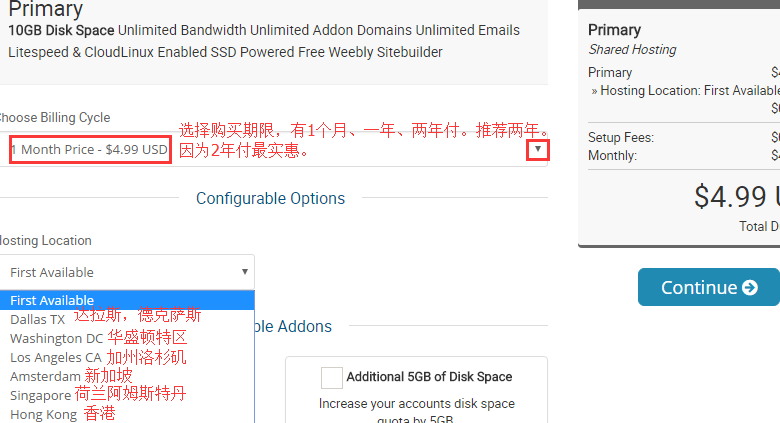The image size is (780, 423).
Task: Open the '1 Month Price - $4.99 USD' selector
Action: 89,150
